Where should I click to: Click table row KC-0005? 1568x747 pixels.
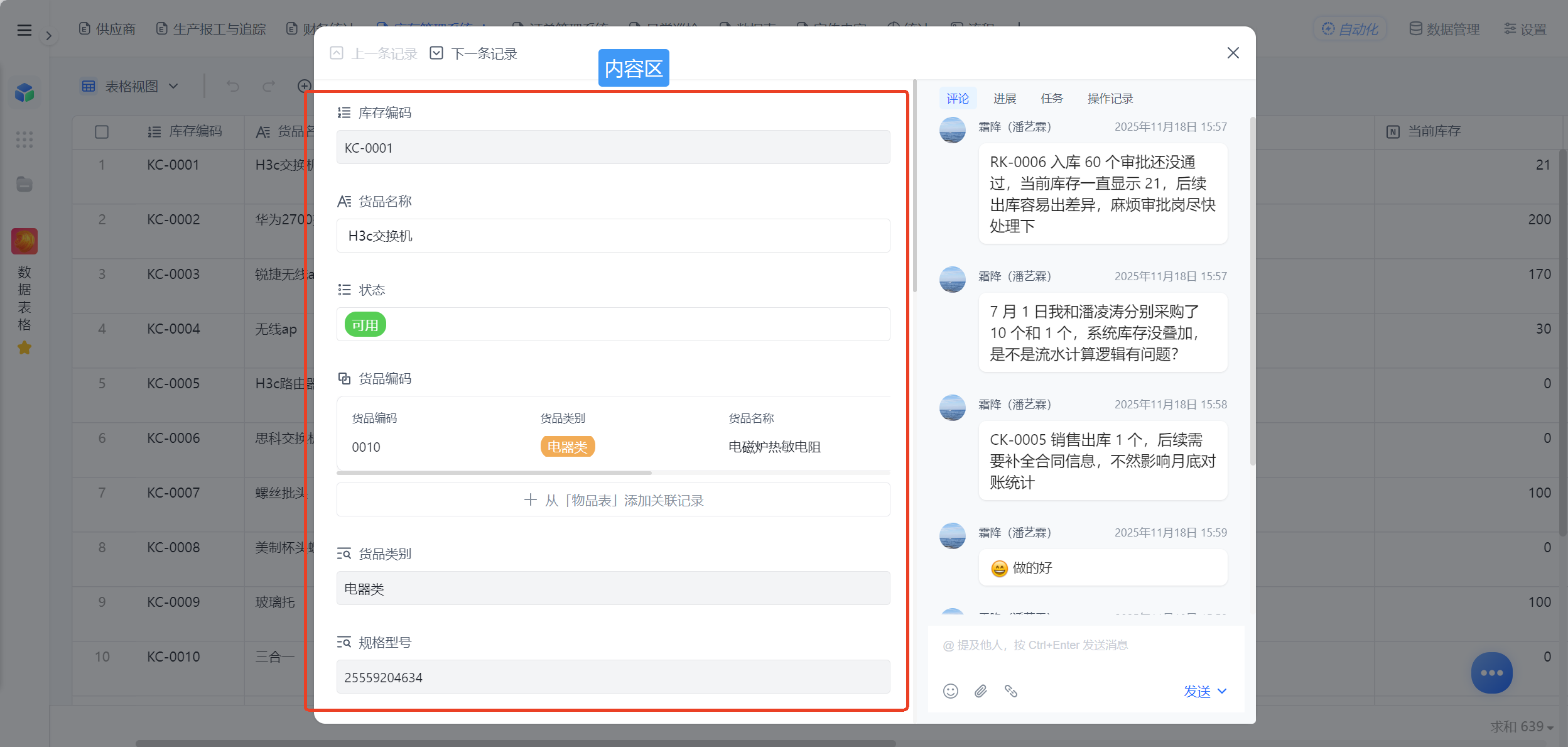pos(173,384)
